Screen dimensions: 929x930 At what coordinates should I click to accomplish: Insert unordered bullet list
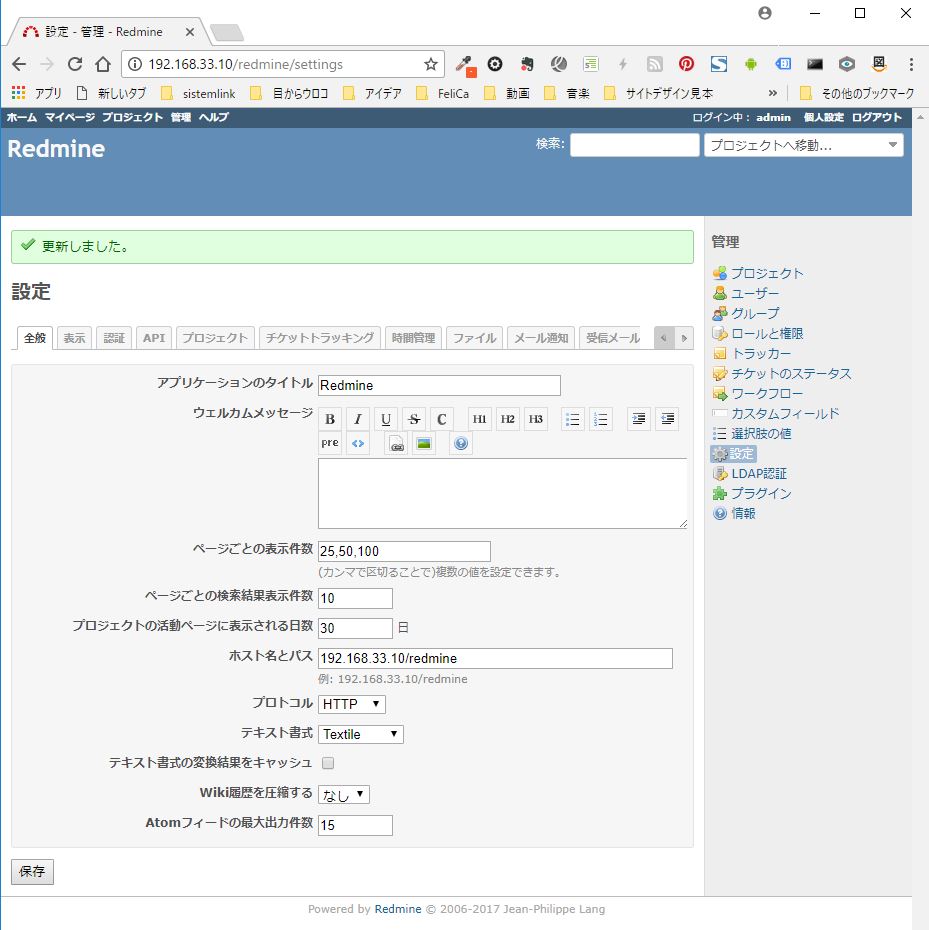pos(572,419)
